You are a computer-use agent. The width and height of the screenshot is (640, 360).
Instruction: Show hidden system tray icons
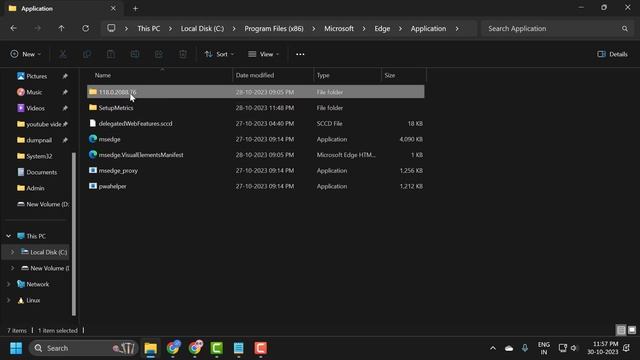click(493, 348)
